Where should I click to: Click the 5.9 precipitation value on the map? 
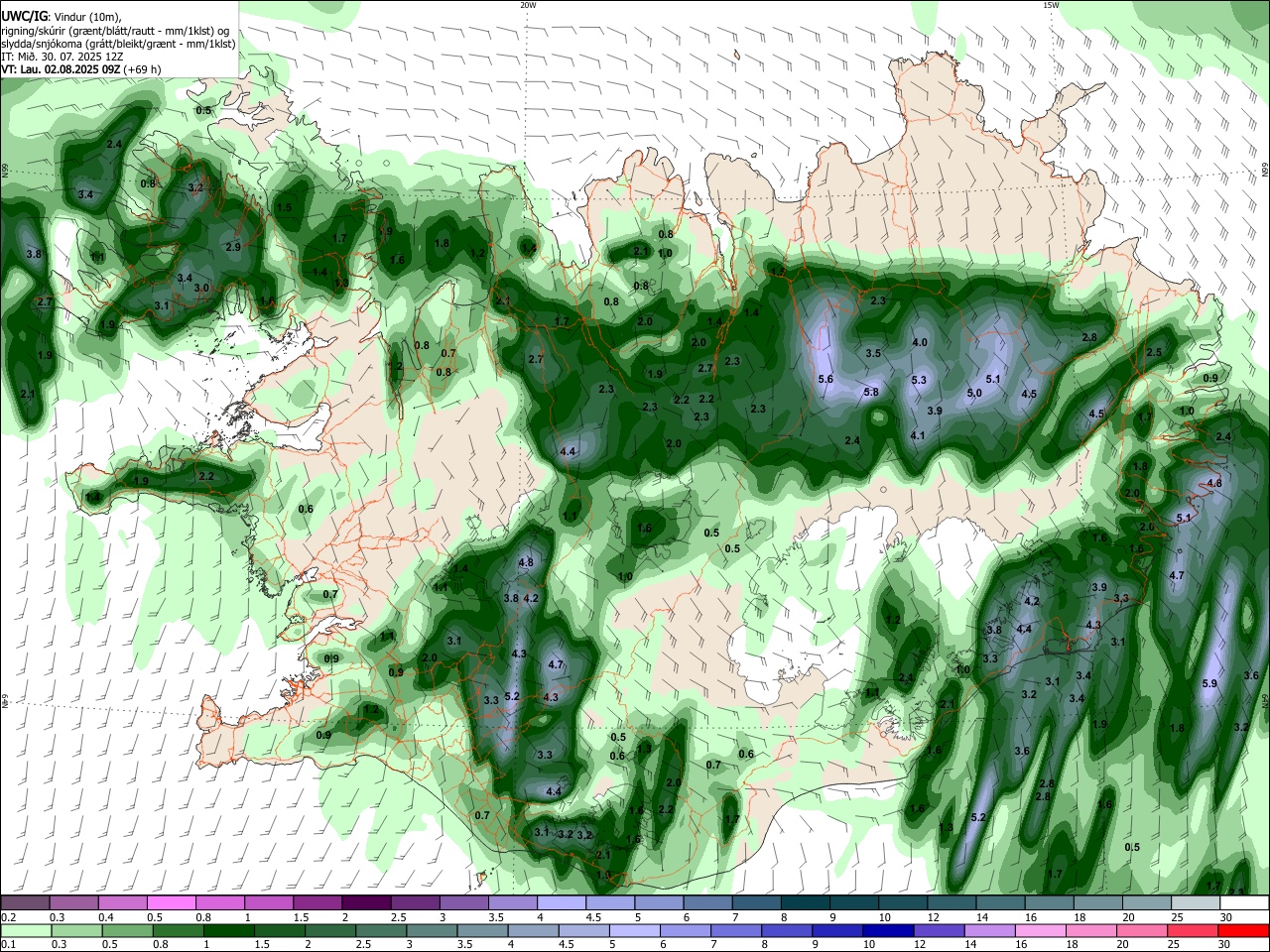click(1209, 684)
